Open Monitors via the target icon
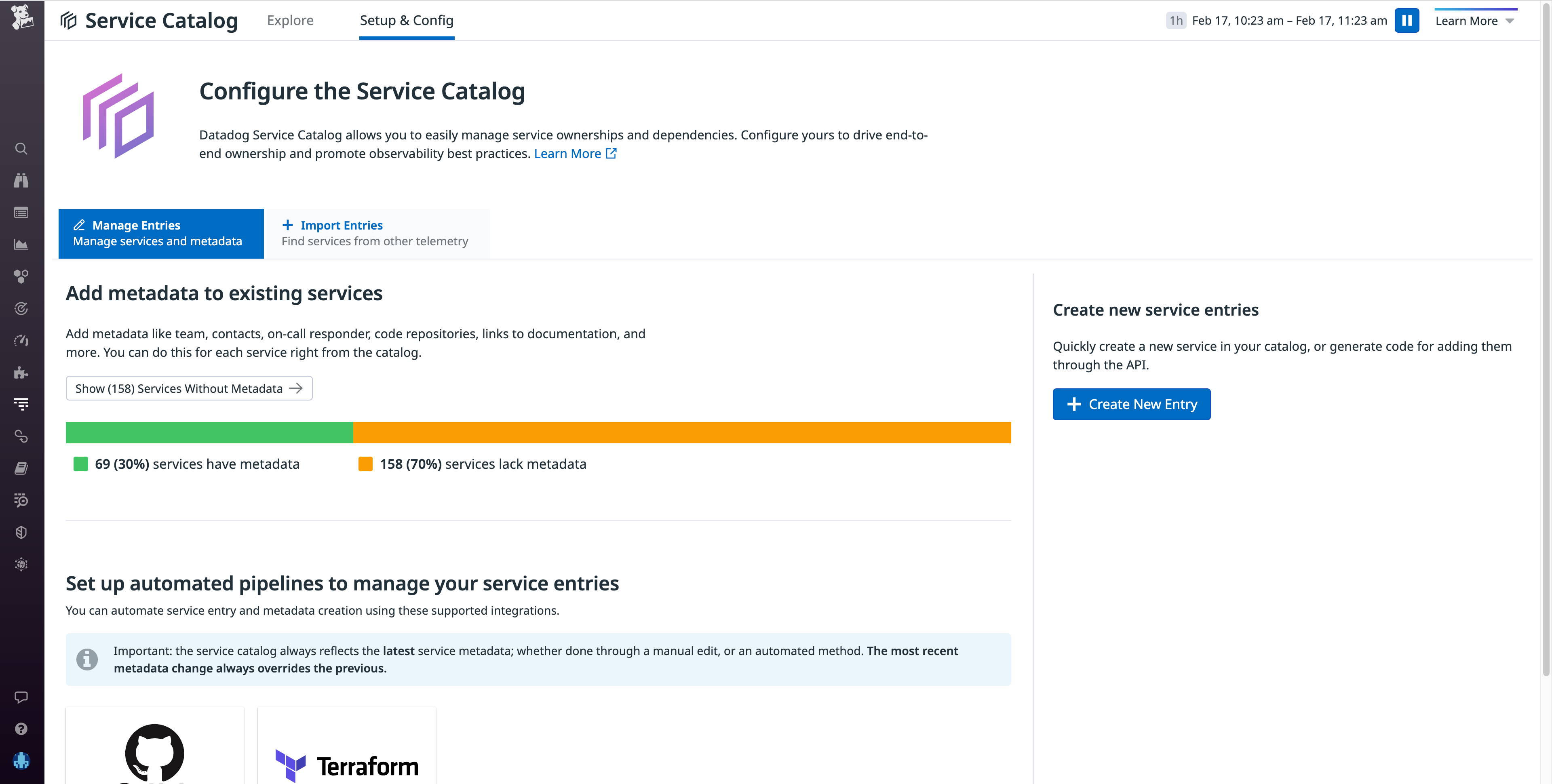The width and height of the screenshot is (1552, 784). point(22,308)
